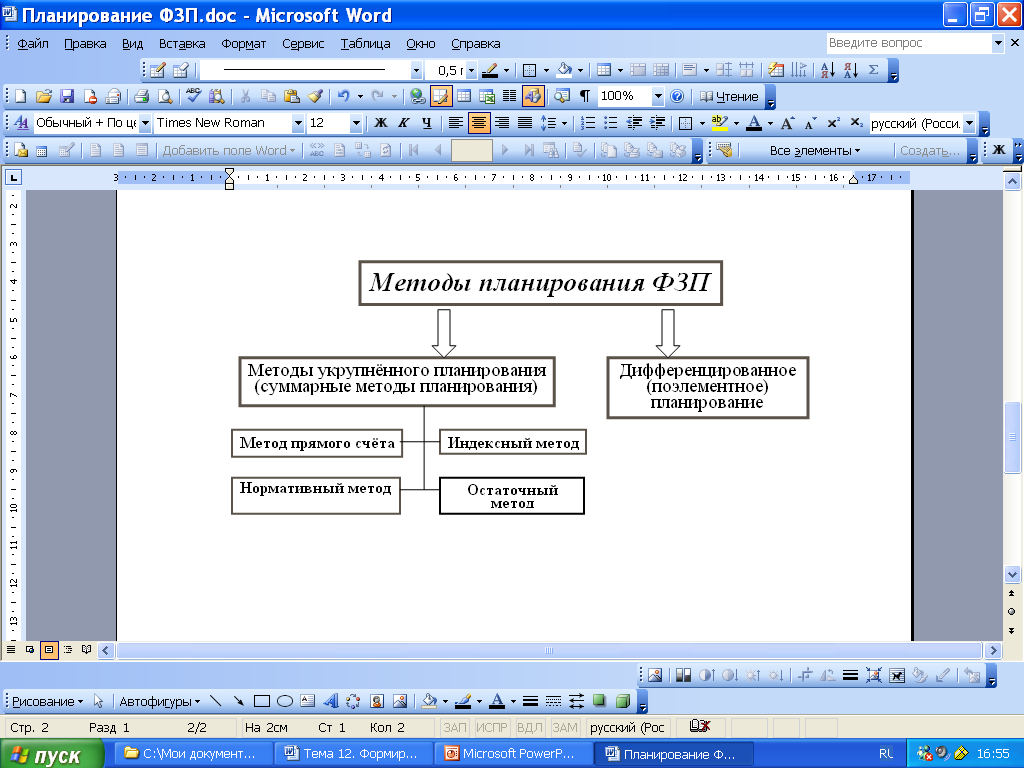Toggle underline formatting Ч
The width and height of the screenshot is (1024, 768).
(x=426, y=123)
